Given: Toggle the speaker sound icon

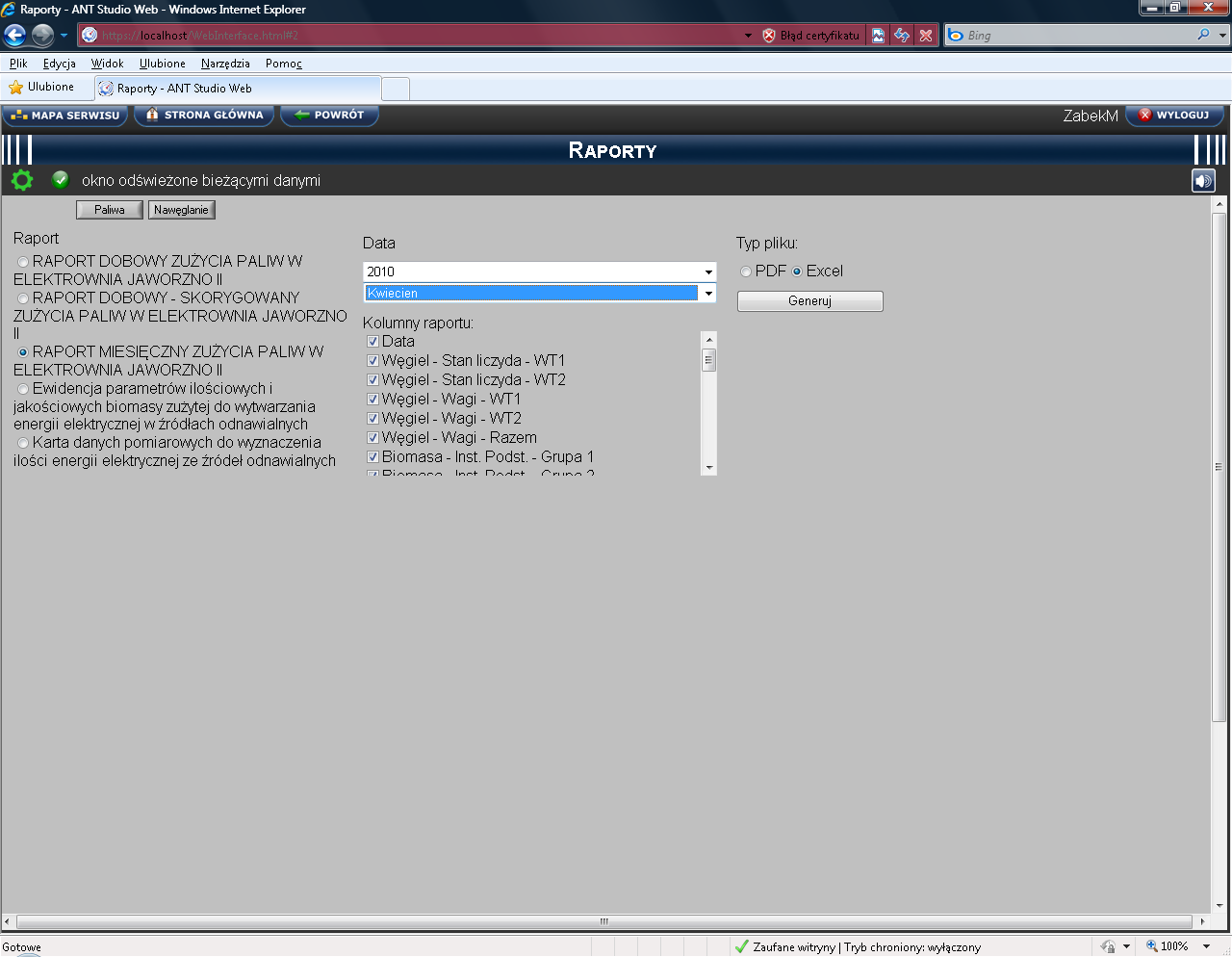Looking at the screenshot, I should click(x=1203, y=181).
